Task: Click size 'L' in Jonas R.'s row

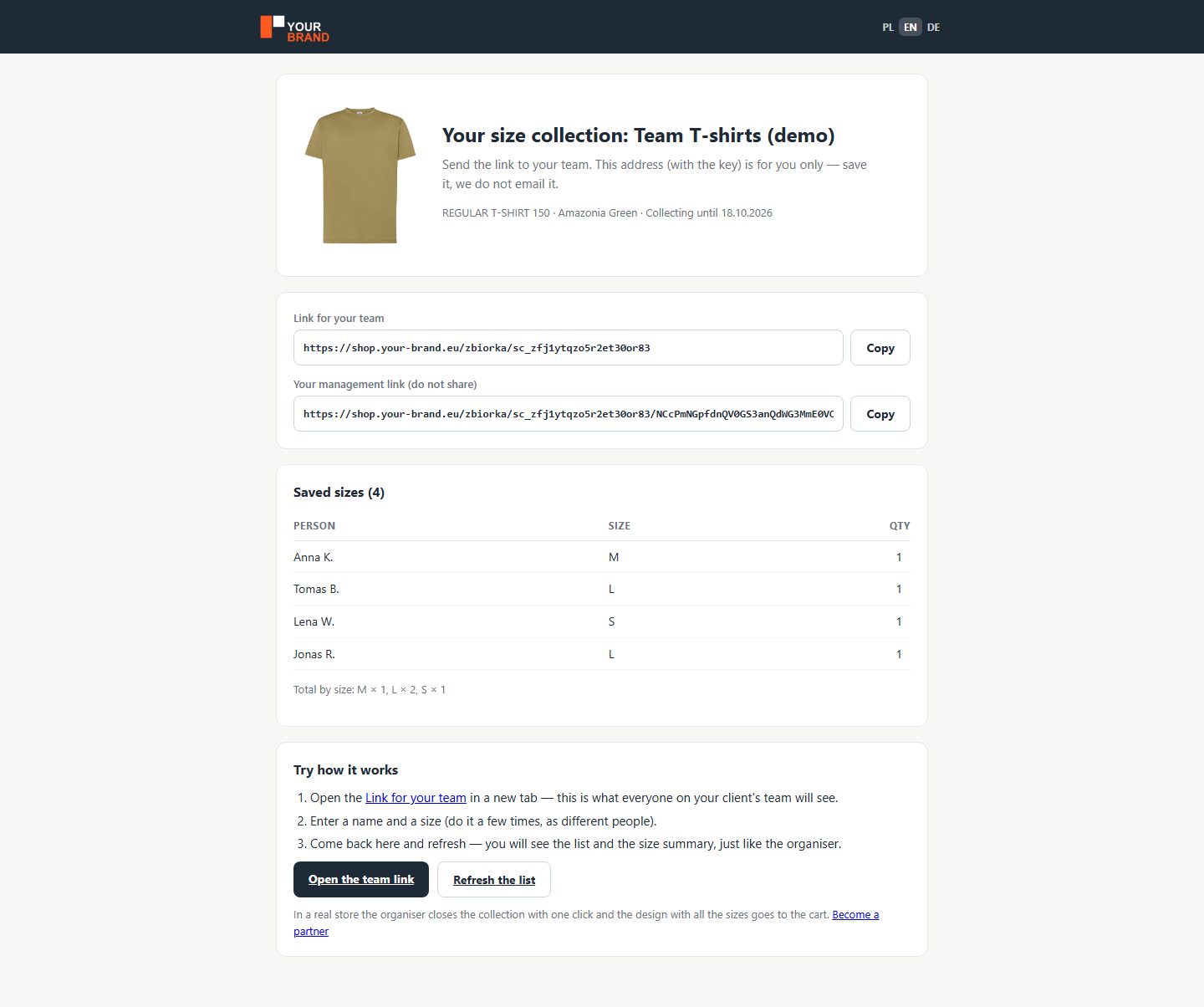Action: pyautogui.click(x=611, y=655)
